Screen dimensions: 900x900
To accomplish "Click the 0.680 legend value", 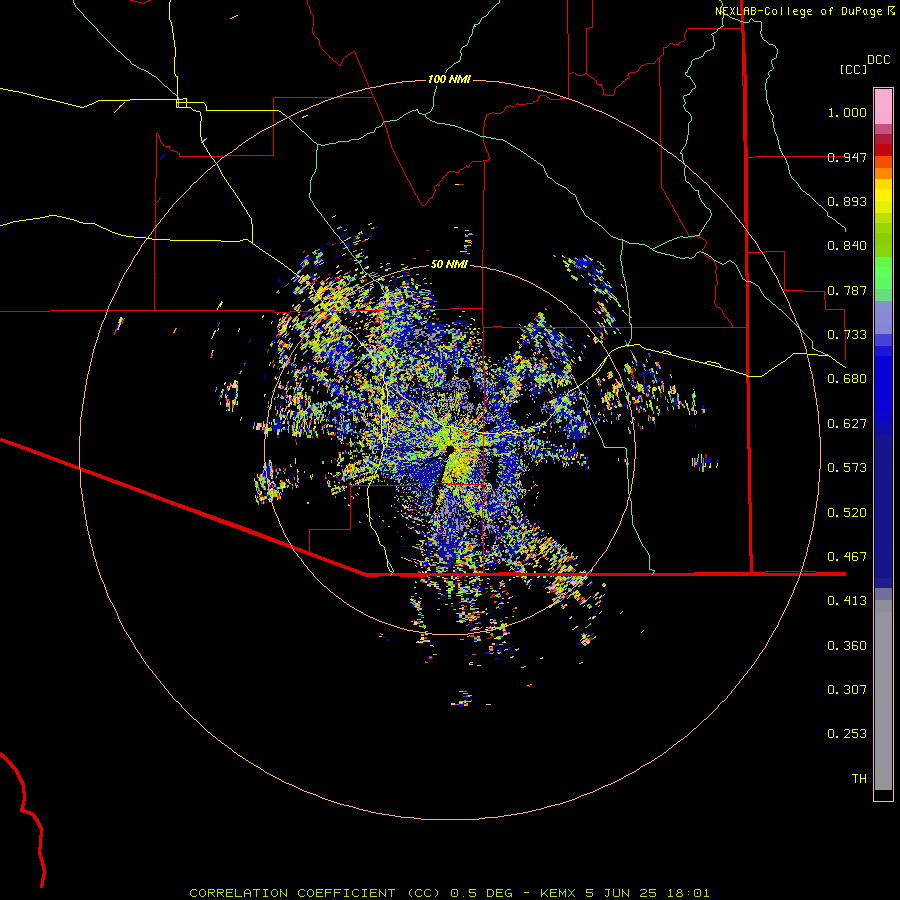I will [847, 379].
